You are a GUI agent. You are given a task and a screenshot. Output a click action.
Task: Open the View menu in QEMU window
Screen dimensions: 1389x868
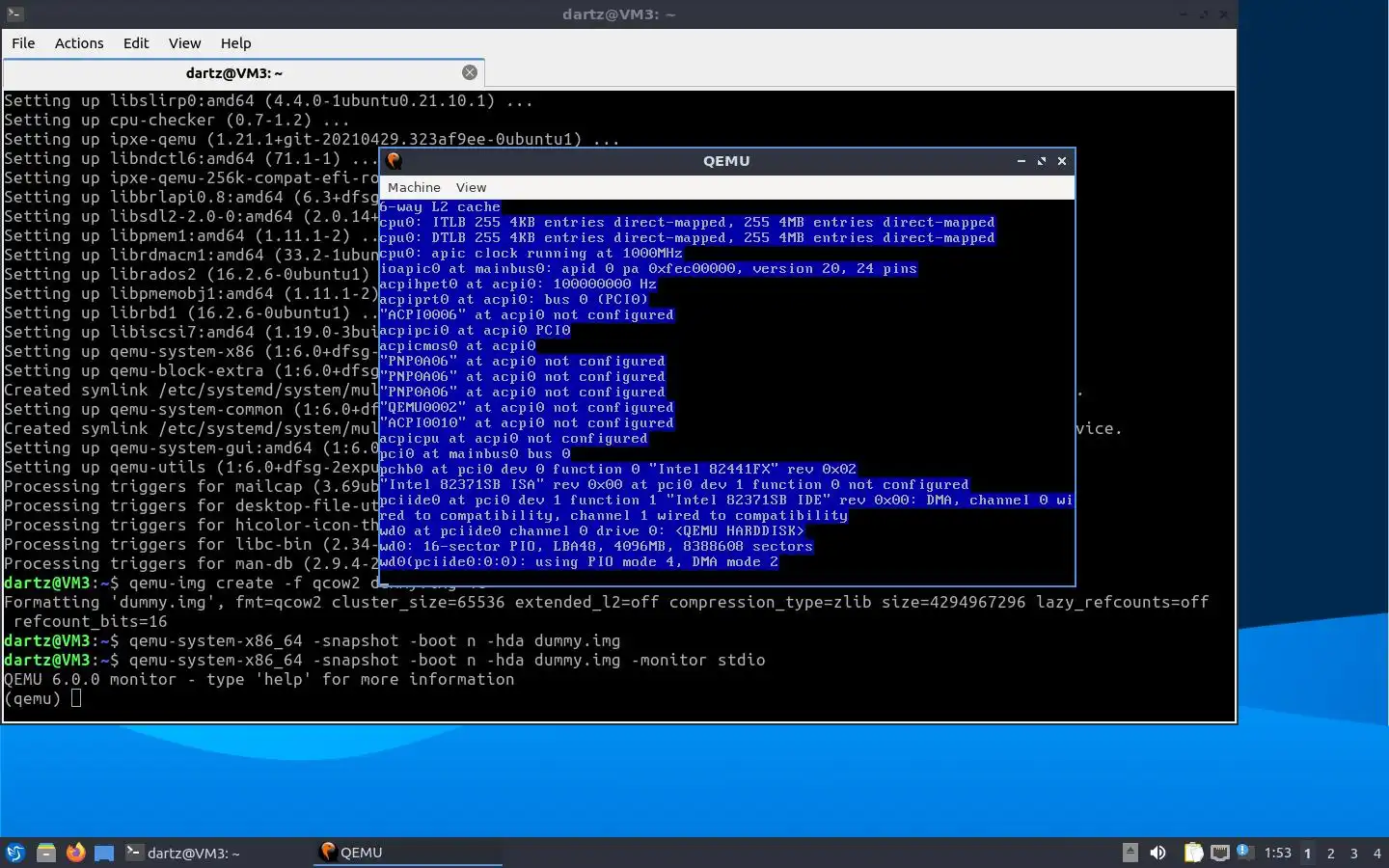471,187
